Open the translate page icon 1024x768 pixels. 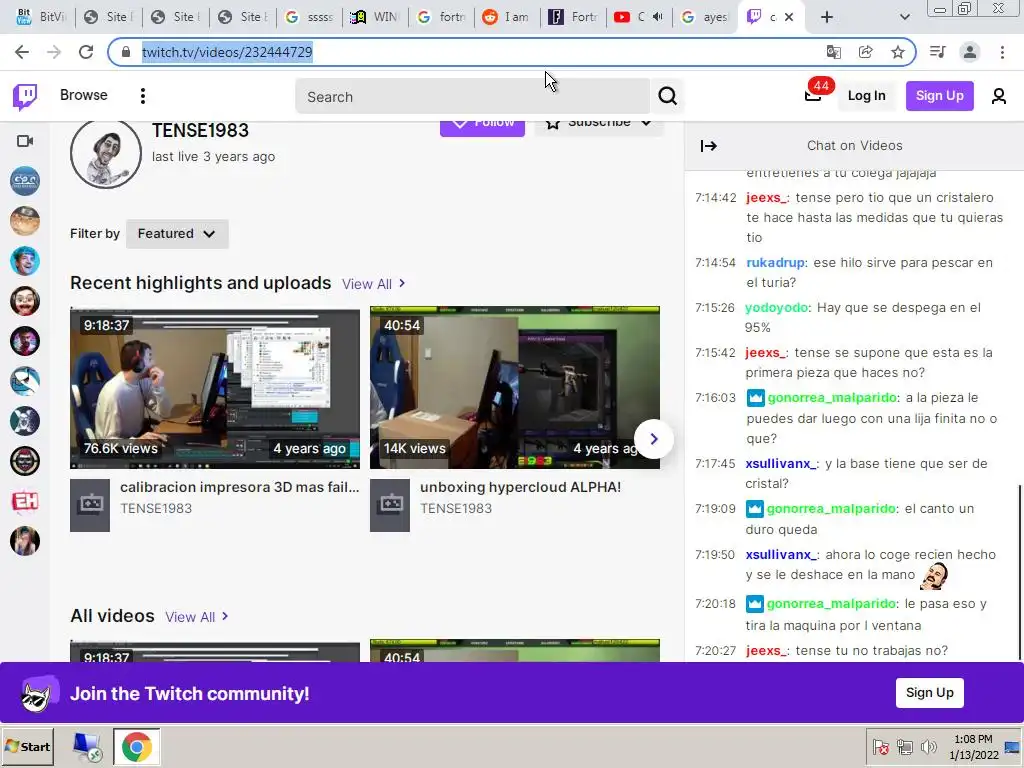[x=833, y=52]
